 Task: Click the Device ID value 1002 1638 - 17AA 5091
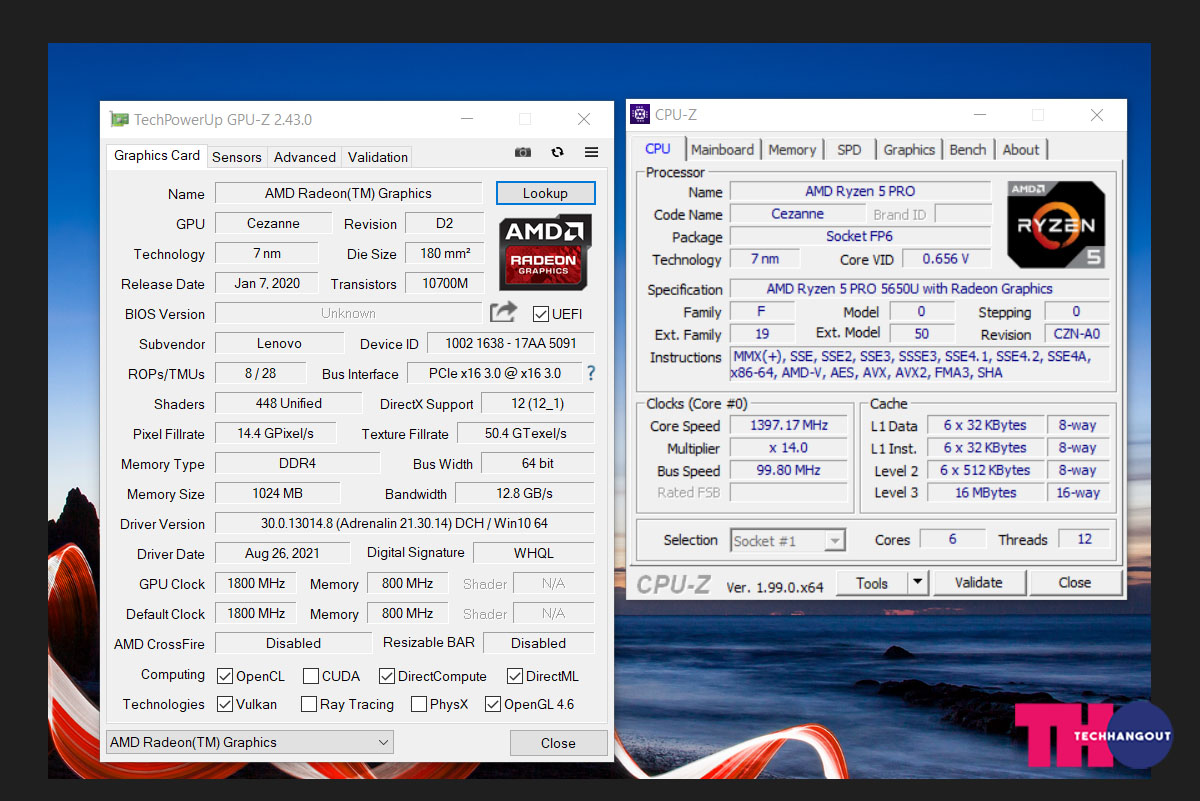(x=510, y=343)
